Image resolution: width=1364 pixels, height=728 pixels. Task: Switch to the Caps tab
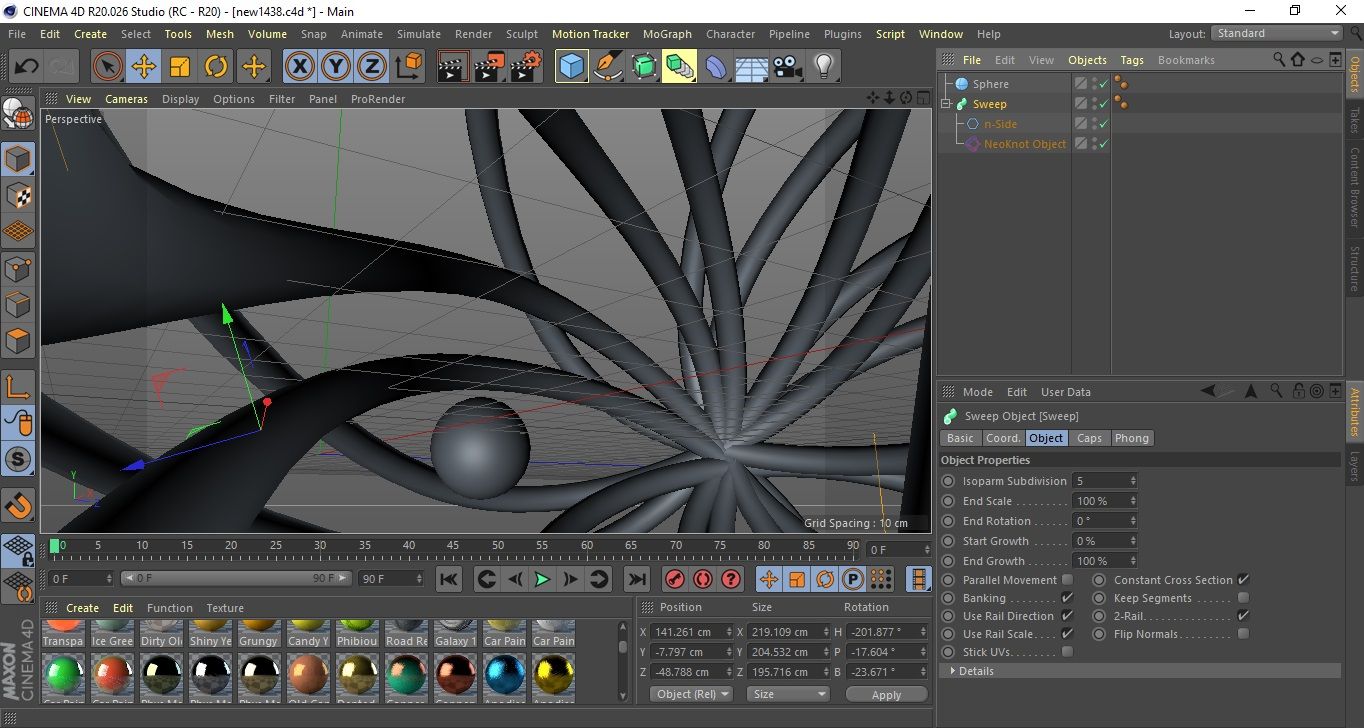pyautogui.click(x=1089, y=438)
